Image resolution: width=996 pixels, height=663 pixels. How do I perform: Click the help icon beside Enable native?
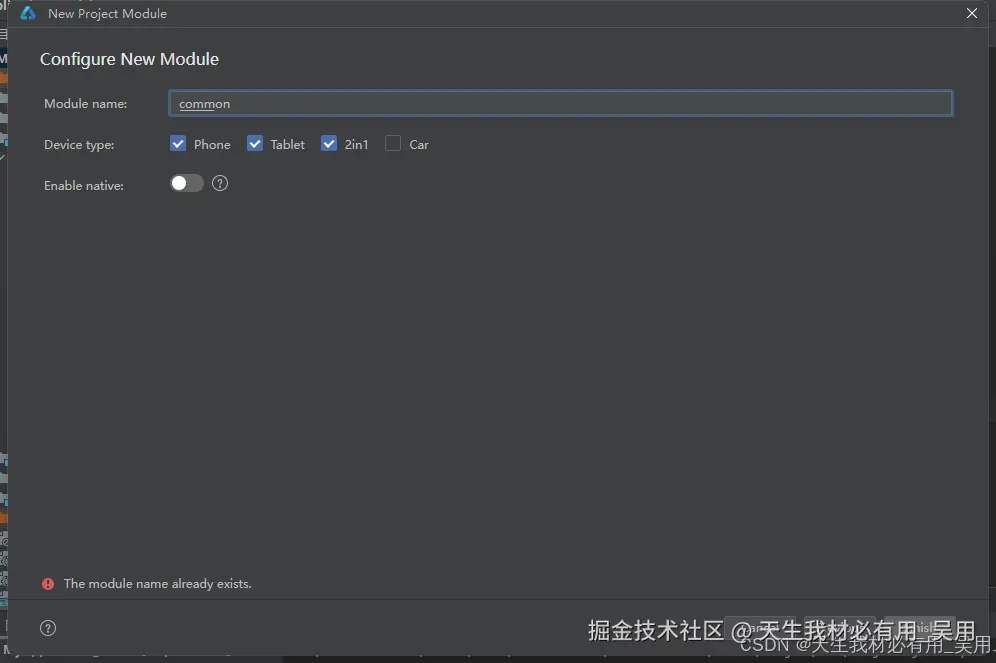click(x=219, y=183)
